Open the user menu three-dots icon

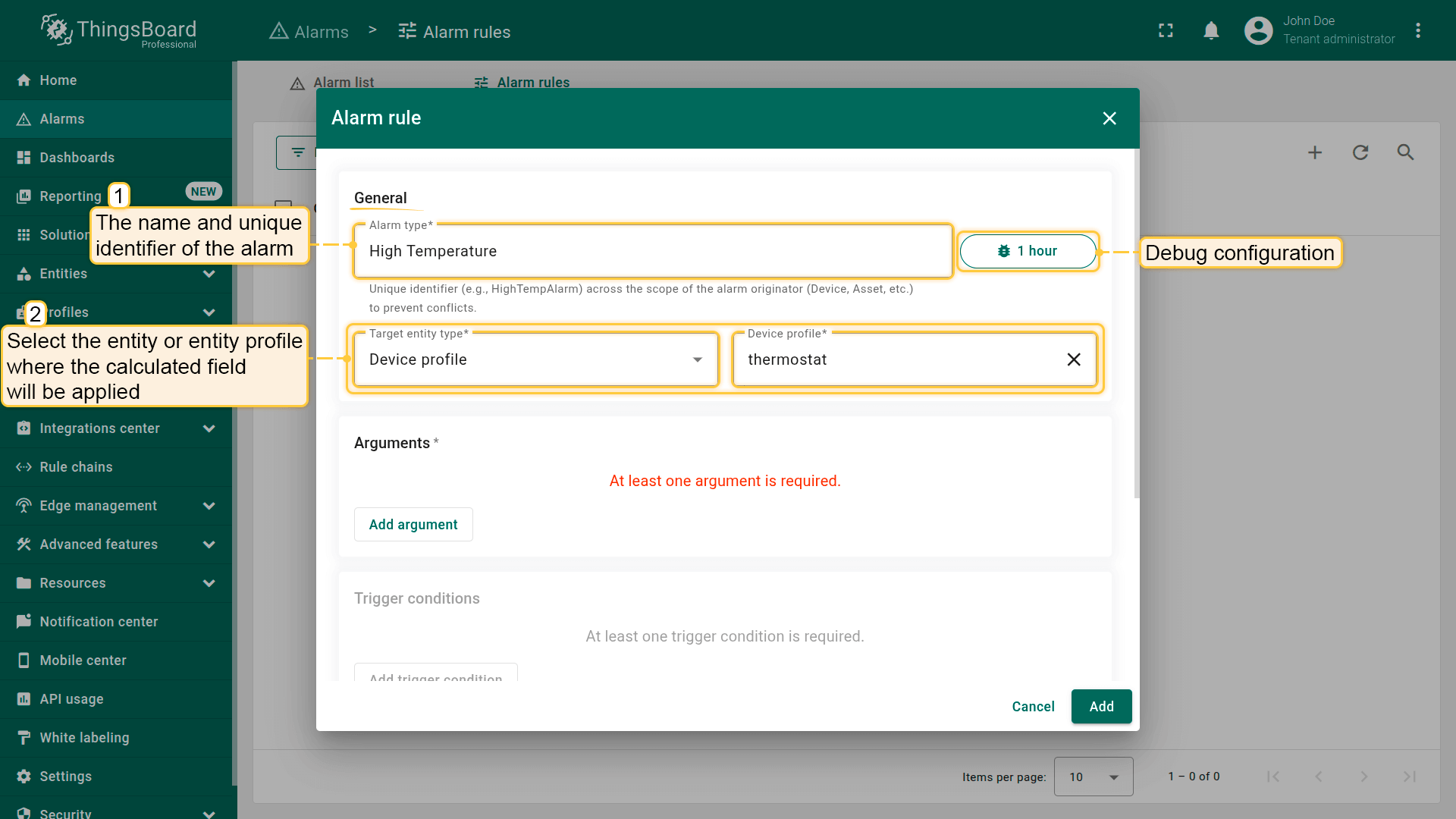point(1417,30)
